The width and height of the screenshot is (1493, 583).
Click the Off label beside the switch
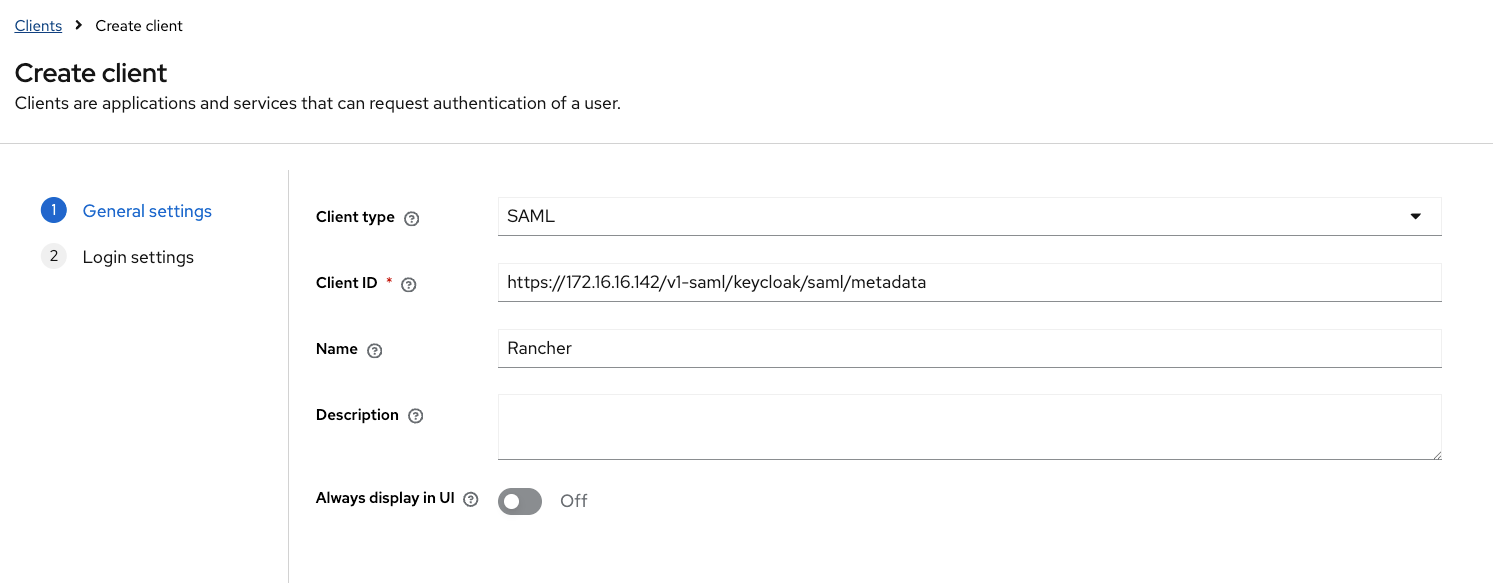tap(574, 501)
